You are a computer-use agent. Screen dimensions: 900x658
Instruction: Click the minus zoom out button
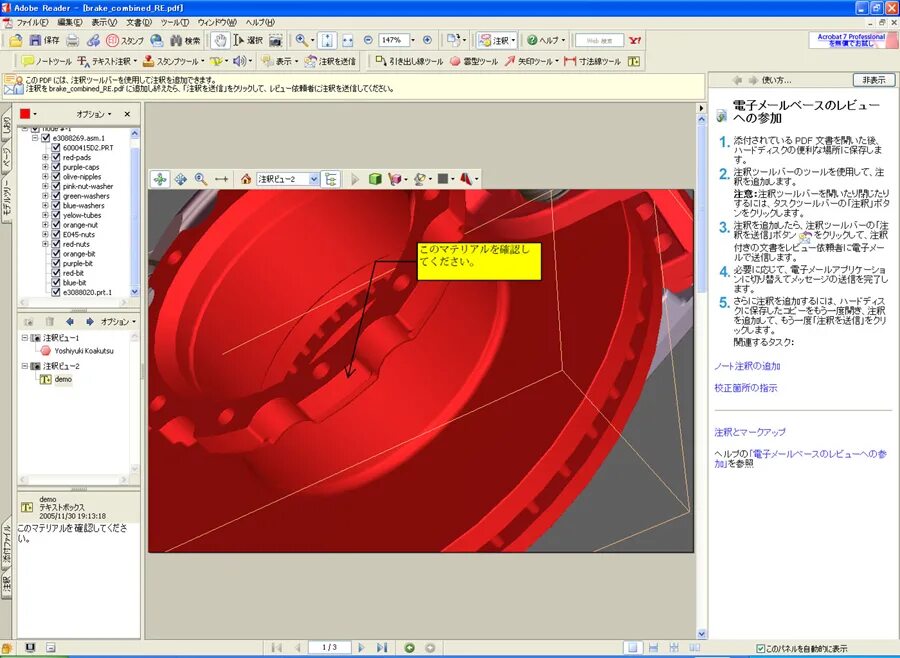click(x=368, y=40)
